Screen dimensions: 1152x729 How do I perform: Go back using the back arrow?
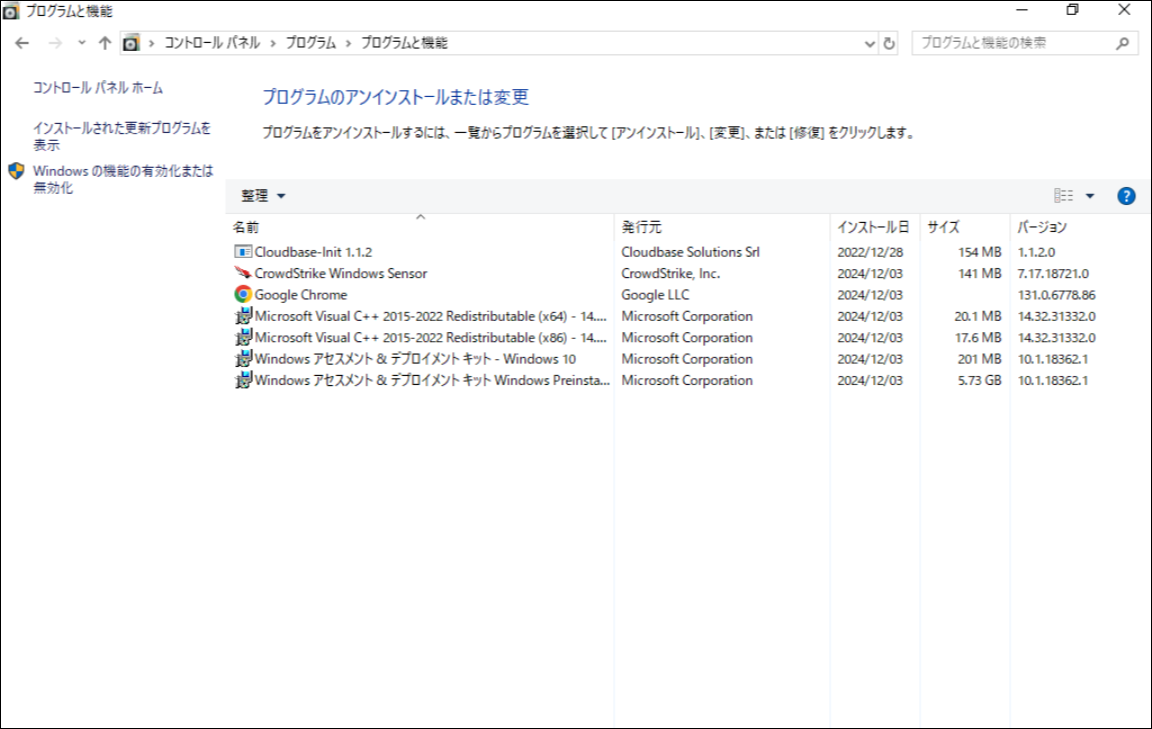22,43
